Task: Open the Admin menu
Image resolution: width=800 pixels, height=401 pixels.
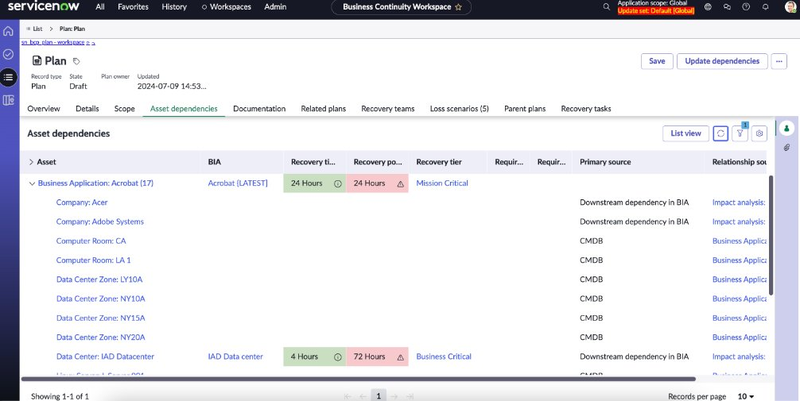Action: tap(275, 7)
